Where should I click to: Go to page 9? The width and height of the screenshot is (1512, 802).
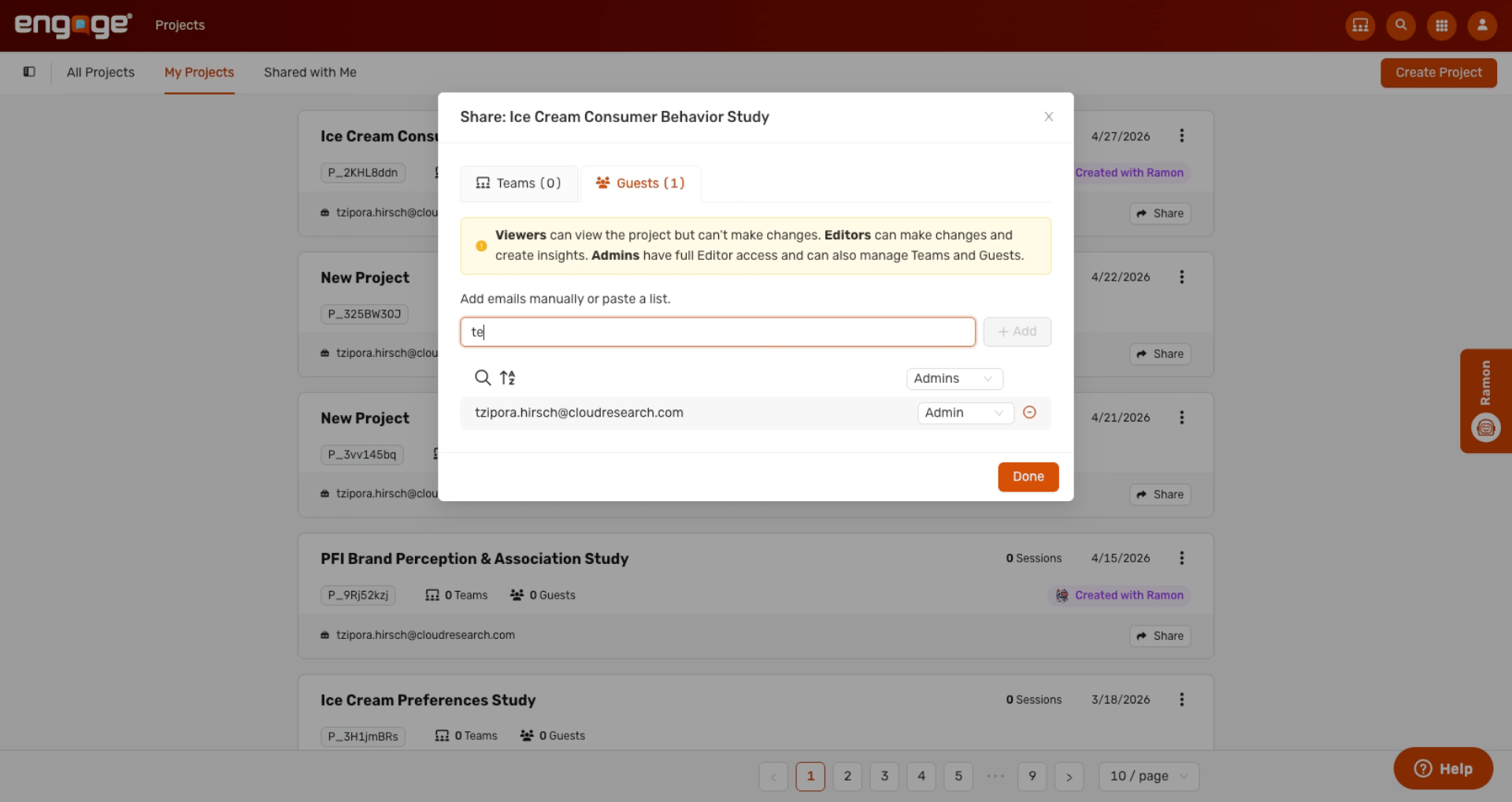tap(1032, 777)
